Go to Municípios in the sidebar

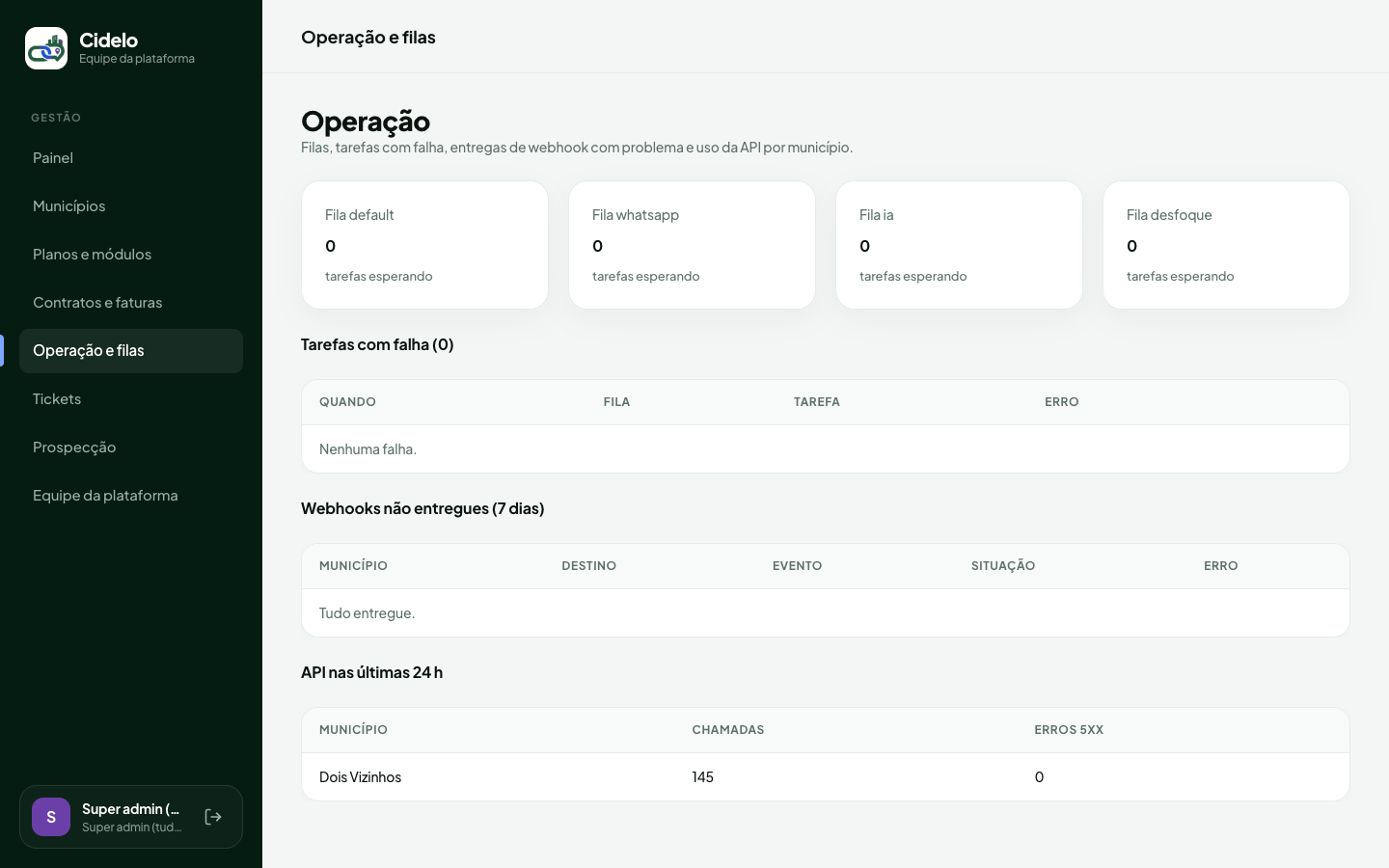click(x=131, y=206)
